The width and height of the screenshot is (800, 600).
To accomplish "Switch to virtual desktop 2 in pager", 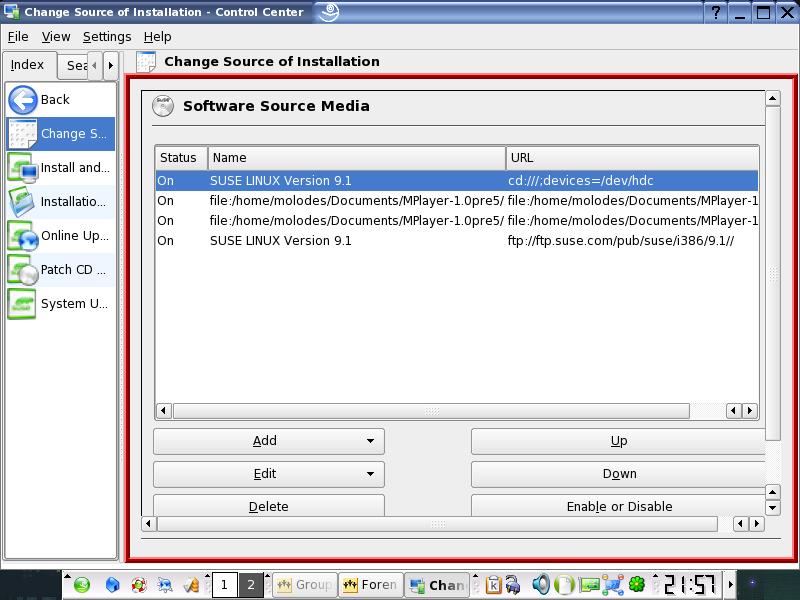I will [251, 584].
